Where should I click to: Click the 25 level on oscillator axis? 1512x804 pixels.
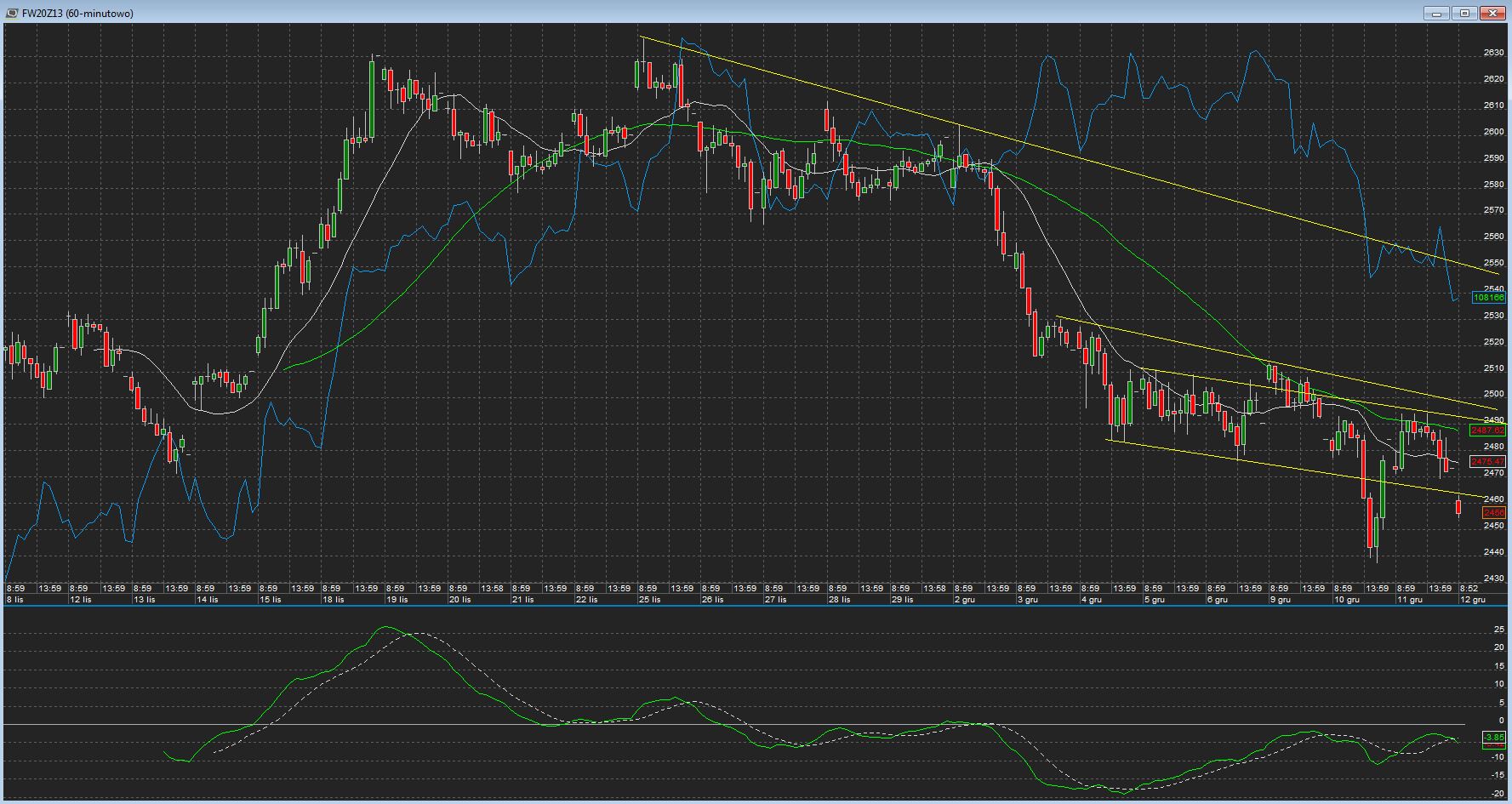(x=1498, y=630)
